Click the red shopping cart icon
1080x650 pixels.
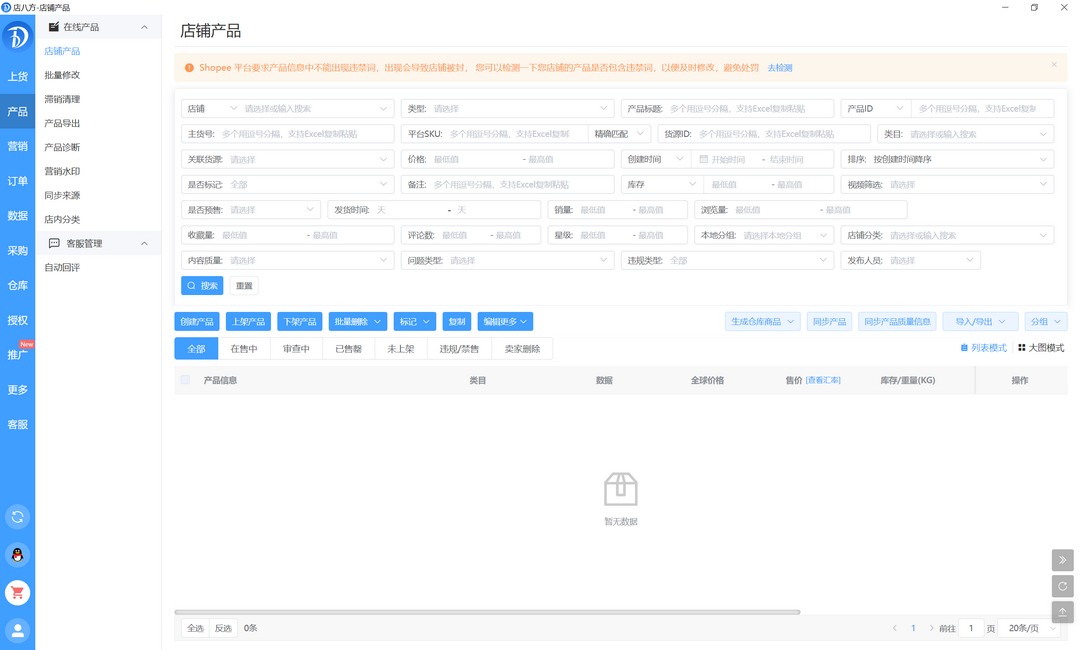tap(17, 592)
